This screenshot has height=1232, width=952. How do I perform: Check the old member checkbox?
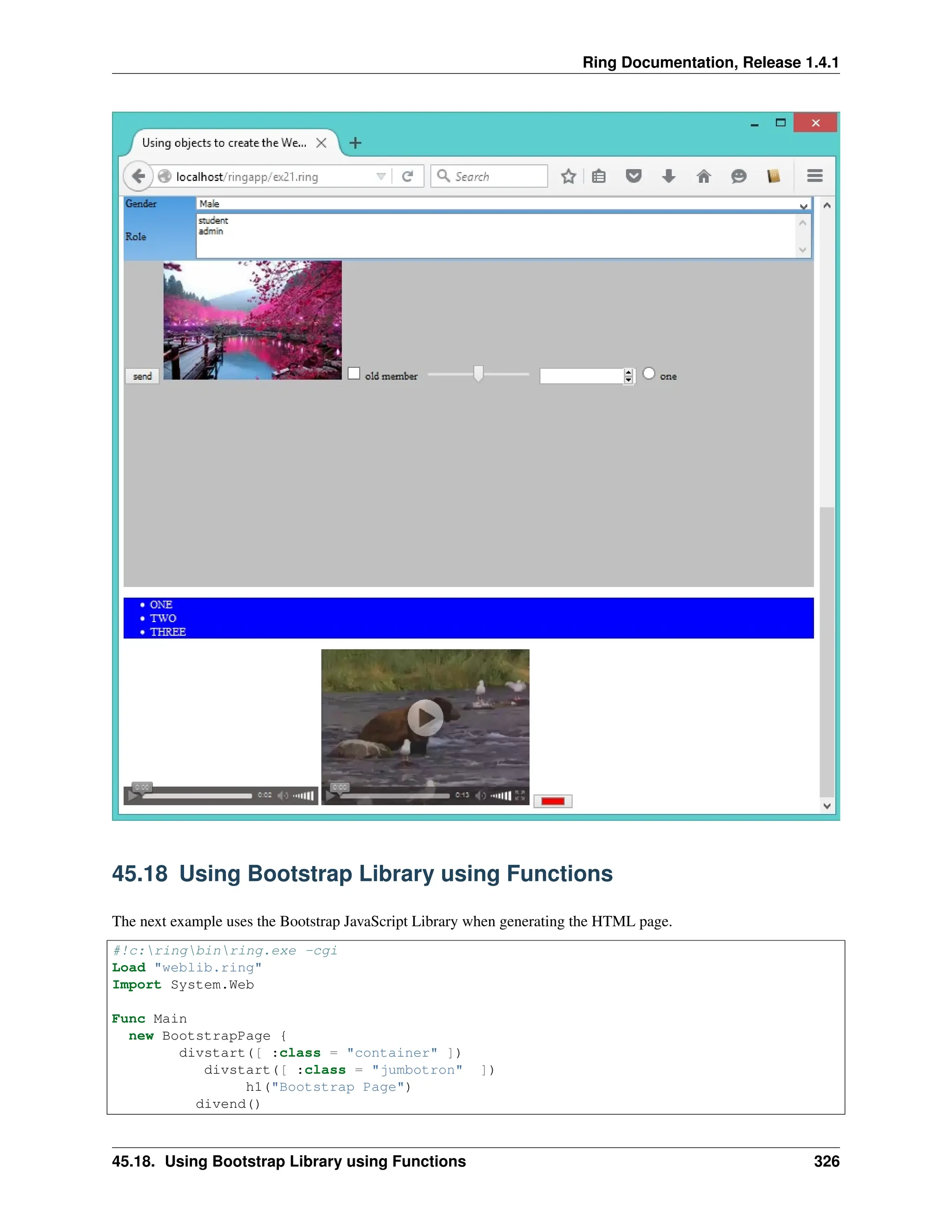(354, 373)
